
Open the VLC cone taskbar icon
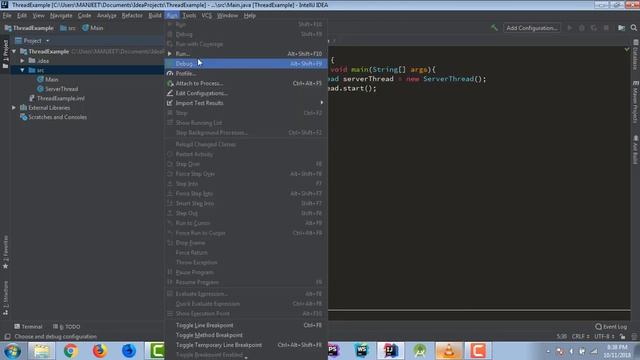pyautogui.click(x=449, y=351)
